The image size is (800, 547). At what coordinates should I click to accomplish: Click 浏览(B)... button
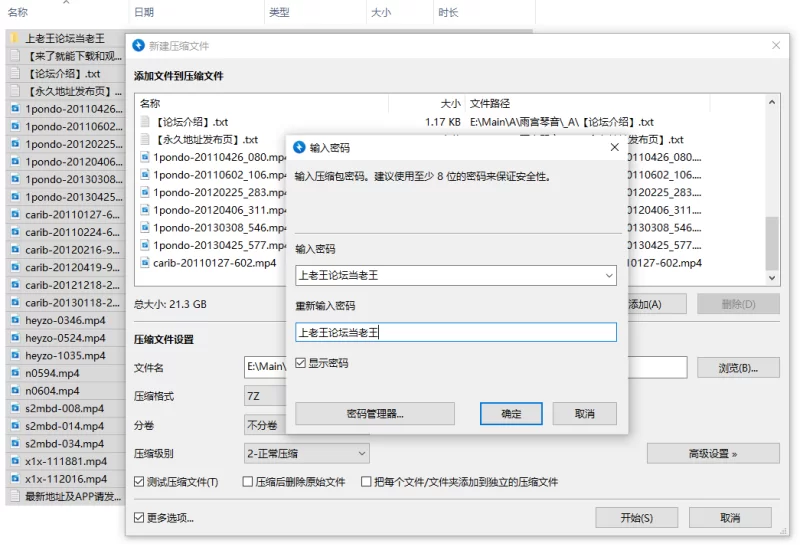pos(738,368)
